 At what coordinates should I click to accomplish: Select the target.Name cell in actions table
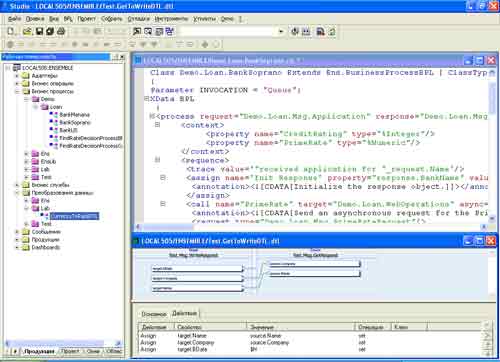[192, 336]
